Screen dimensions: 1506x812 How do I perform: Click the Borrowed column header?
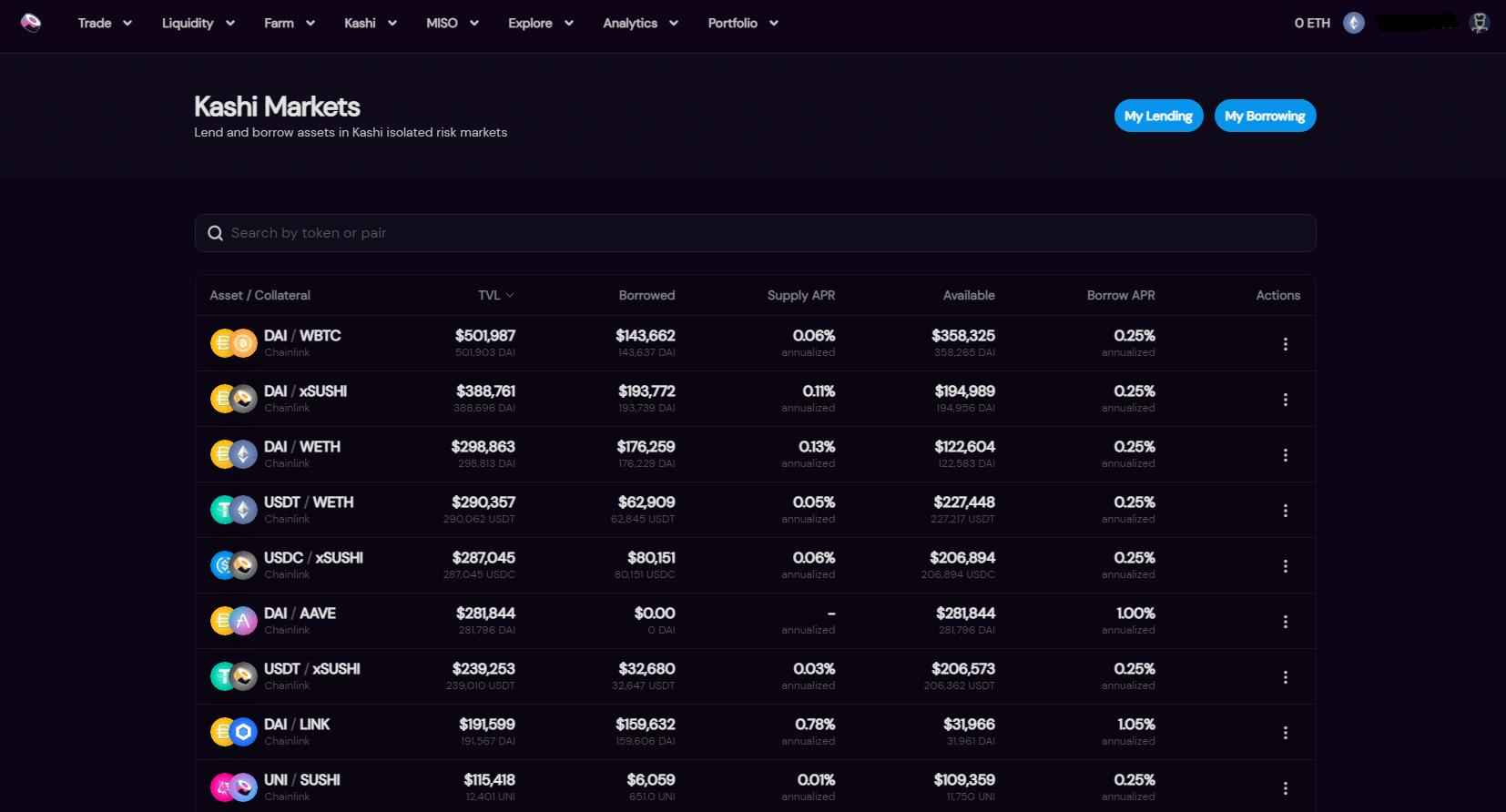(x=646, y=295)
